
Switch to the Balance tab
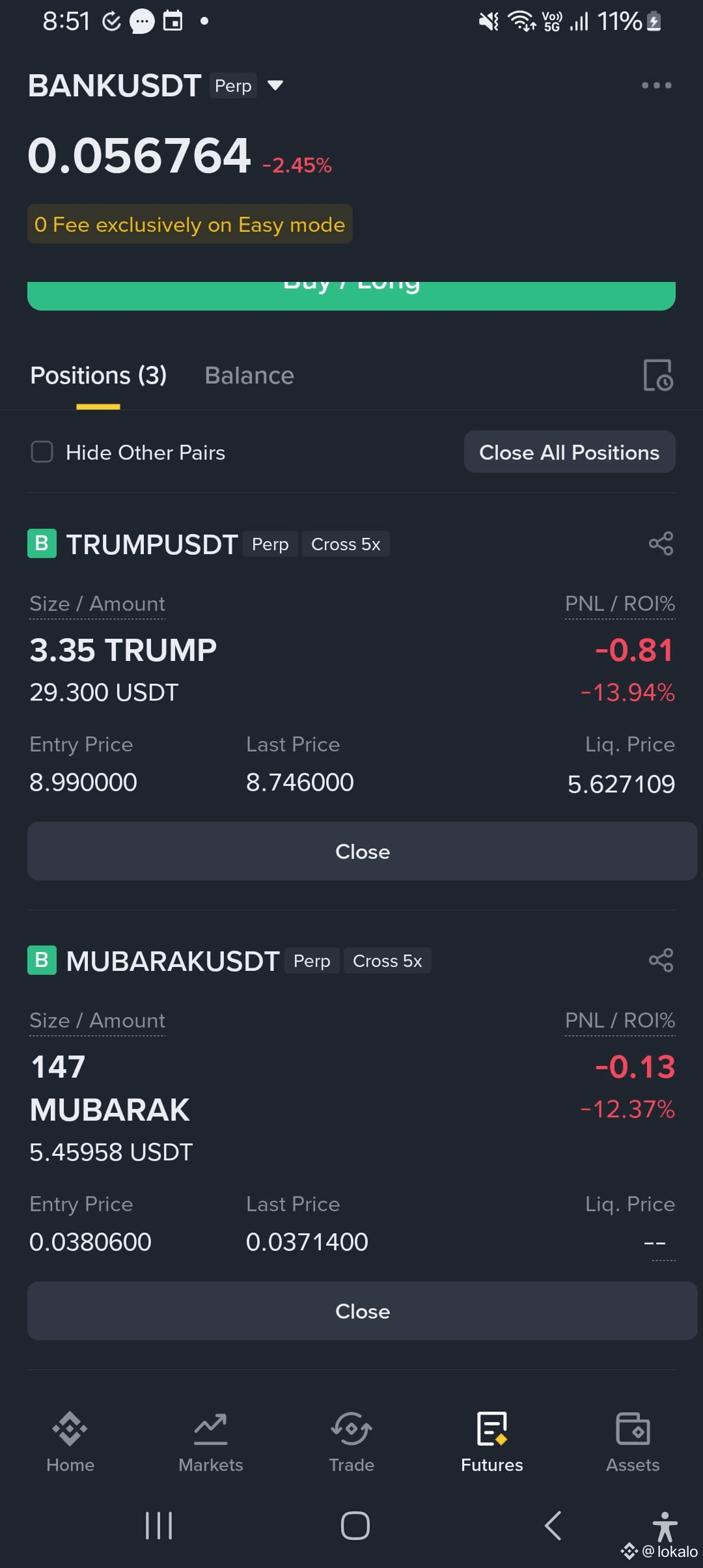(249, 376)
